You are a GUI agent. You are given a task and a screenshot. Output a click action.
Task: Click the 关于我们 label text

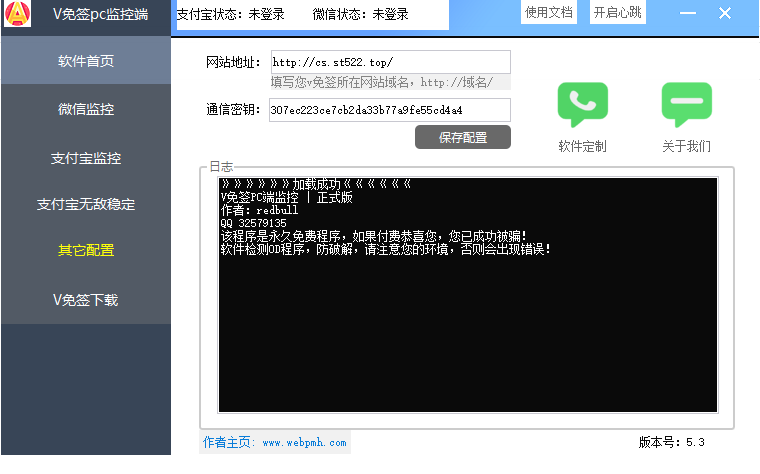pyautogui.click(x=686, y=146)
